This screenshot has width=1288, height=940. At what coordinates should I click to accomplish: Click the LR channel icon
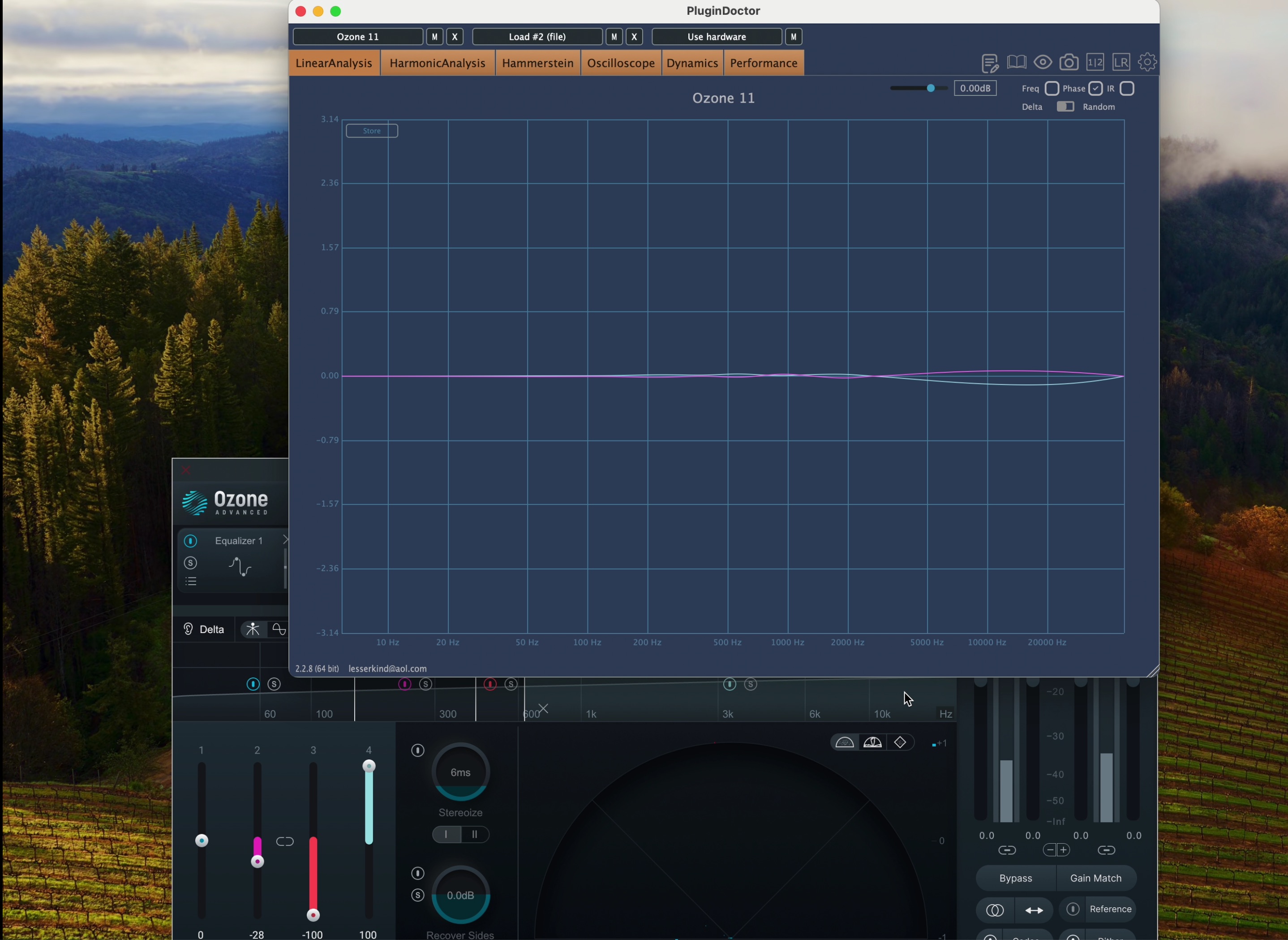(x=1121, y=62)
